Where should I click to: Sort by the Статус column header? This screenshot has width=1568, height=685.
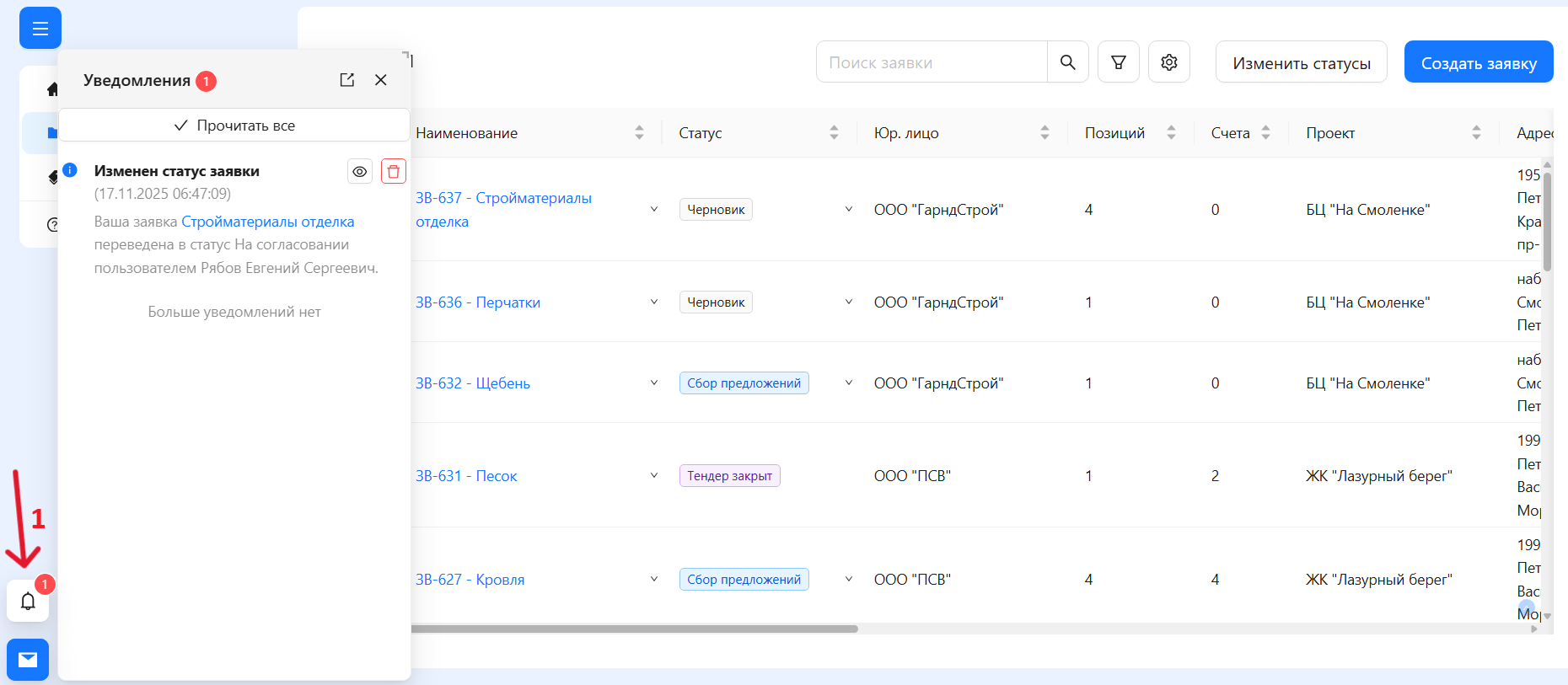click(834, 132)
